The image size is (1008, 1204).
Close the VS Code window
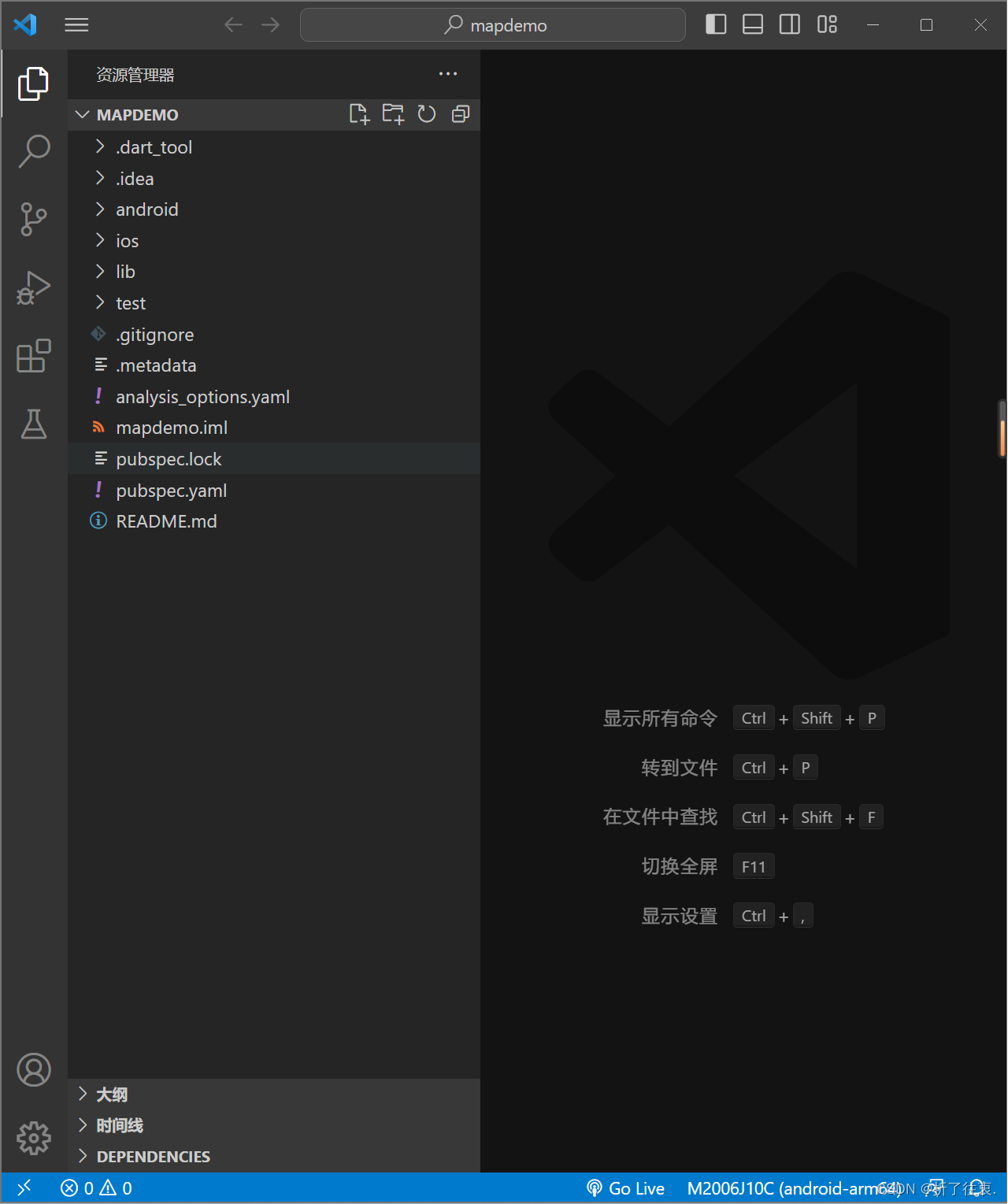[980, 25]
